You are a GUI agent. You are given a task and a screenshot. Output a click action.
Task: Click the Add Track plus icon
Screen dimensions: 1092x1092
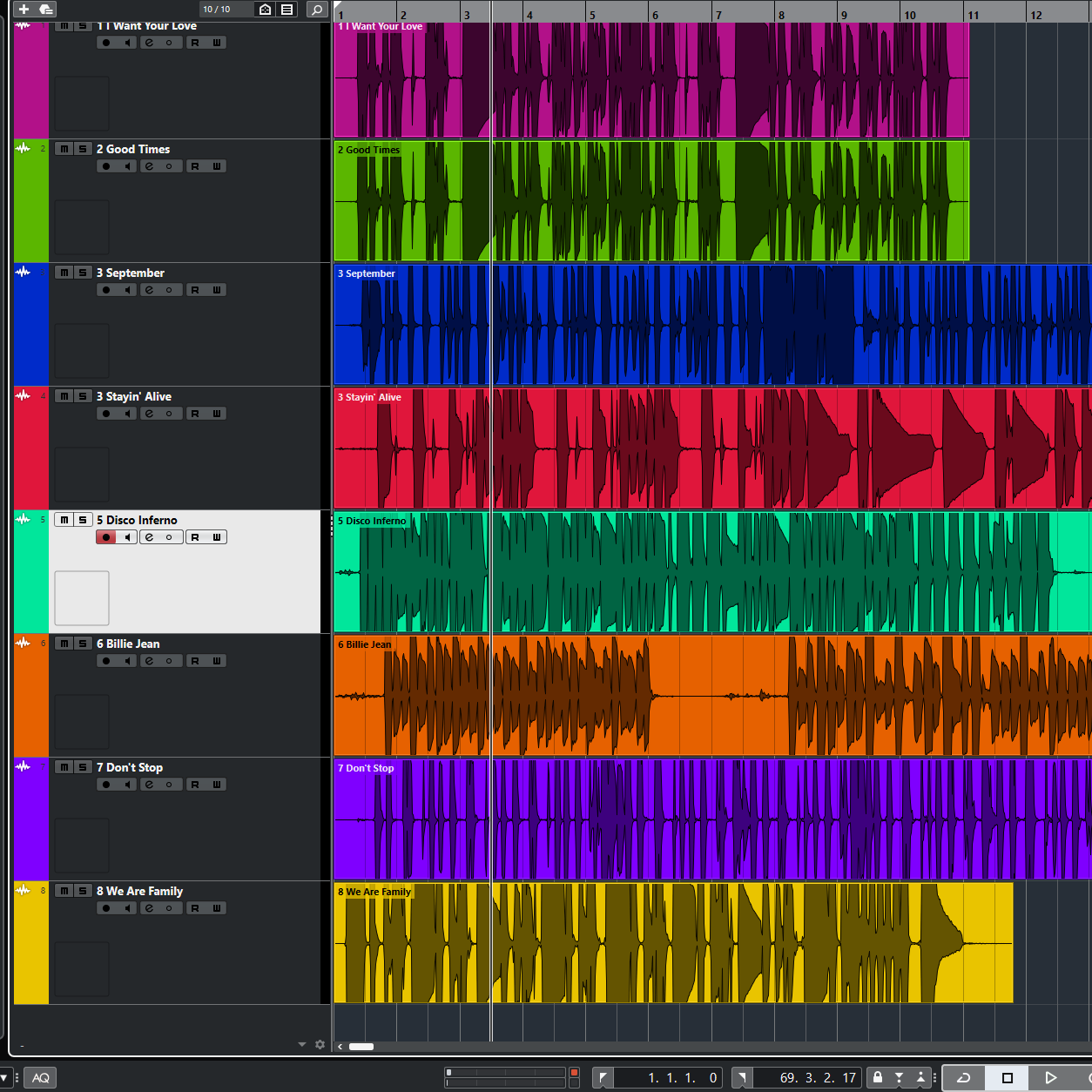[x=24, y=10]
